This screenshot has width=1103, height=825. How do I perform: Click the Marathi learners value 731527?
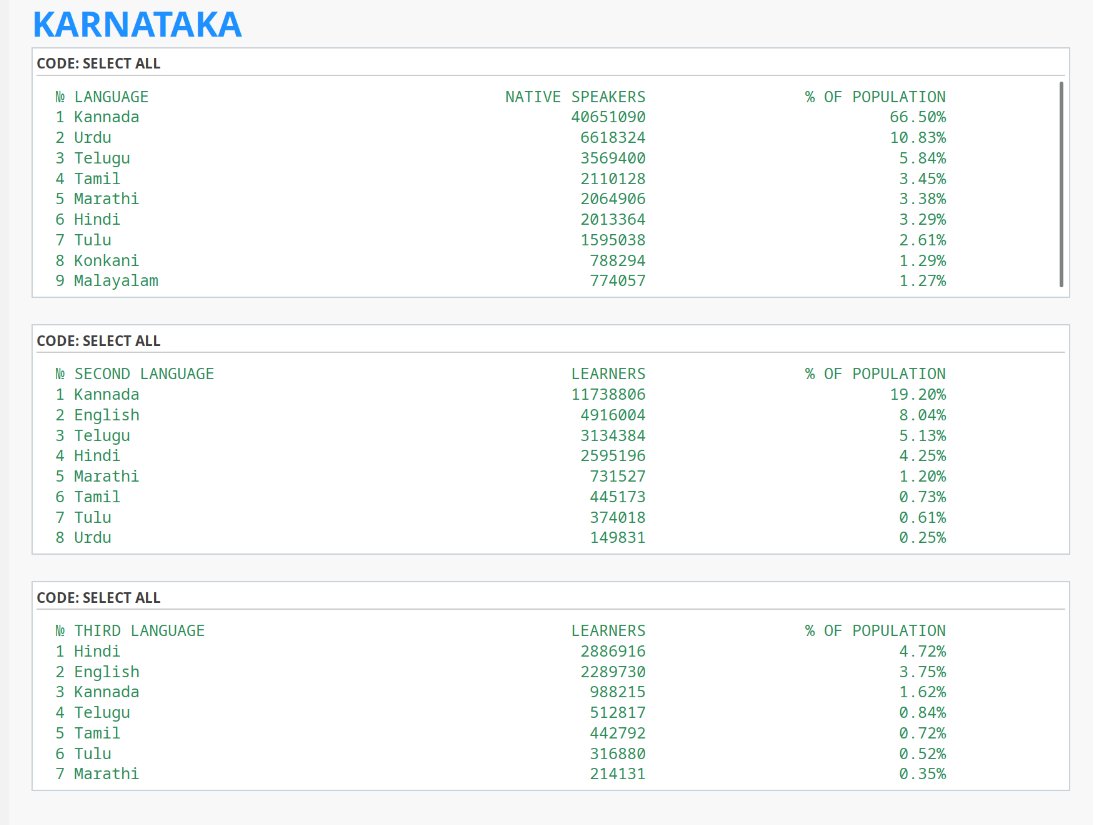pos(617,476)
